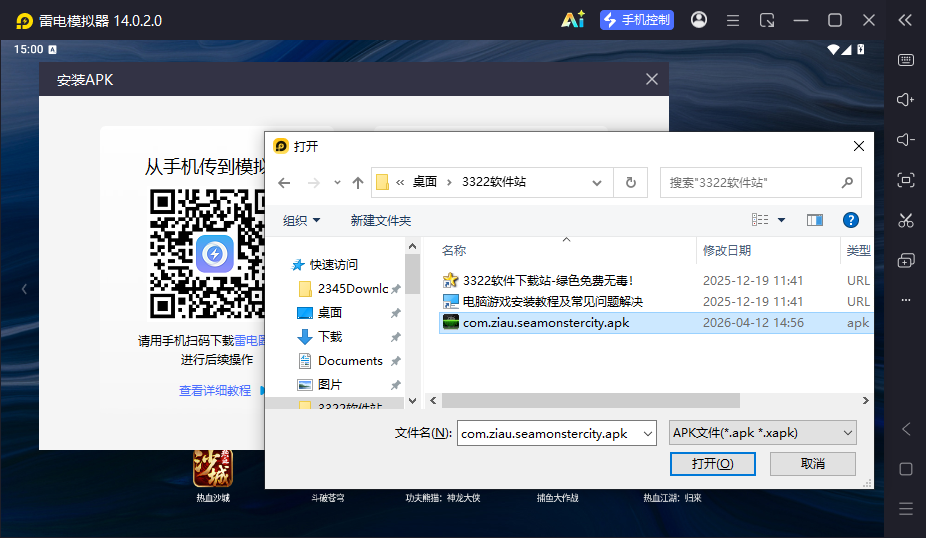Open the 组织 menu
This screenshot has height=538, width=926.
(301, 220)
